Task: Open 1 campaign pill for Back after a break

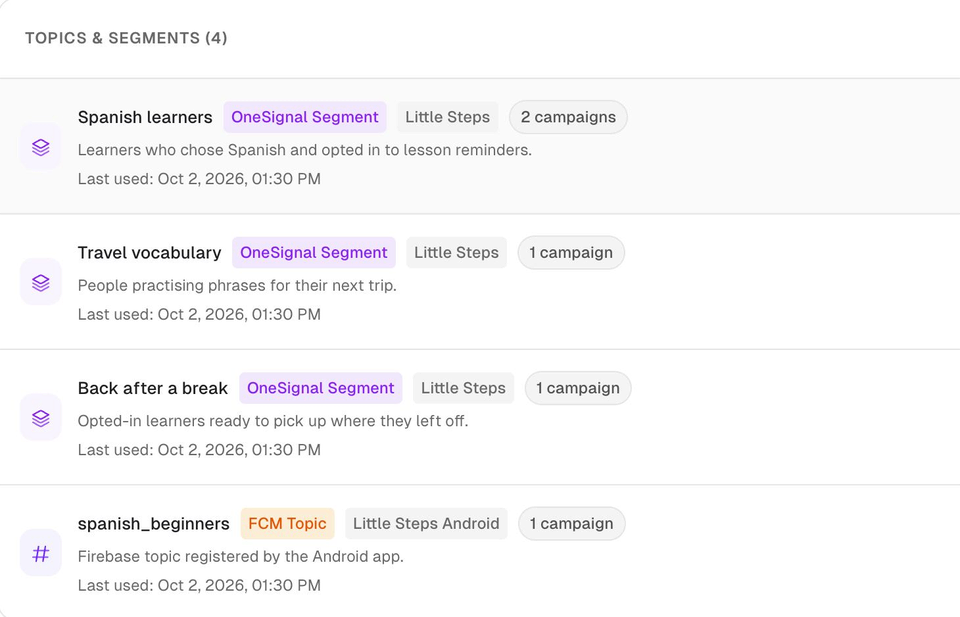Action: click(578, 388)
